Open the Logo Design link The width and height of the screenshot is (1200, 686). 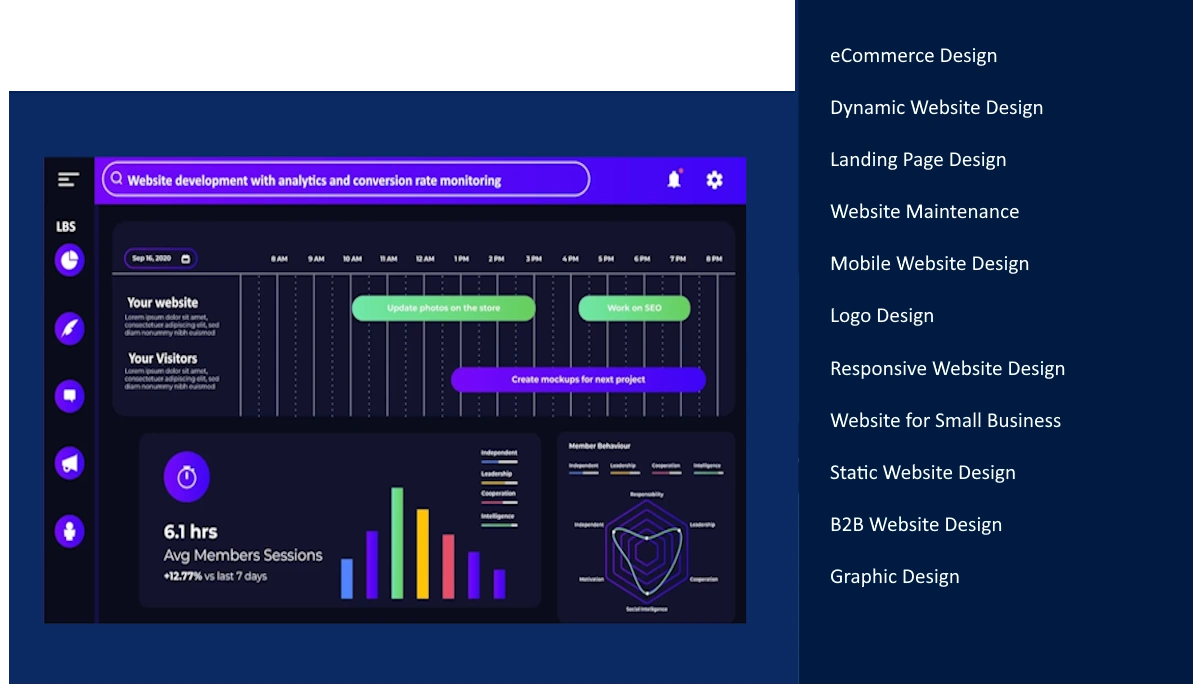[x=881, y=316]
